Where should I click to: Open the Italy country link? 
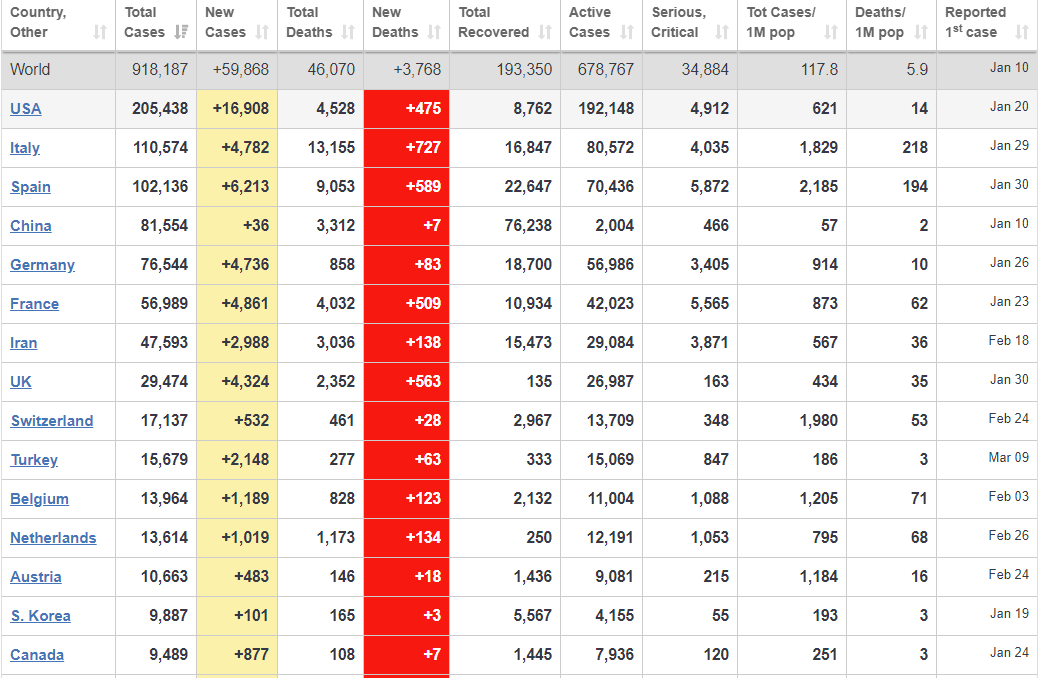[x=25, y=148]
